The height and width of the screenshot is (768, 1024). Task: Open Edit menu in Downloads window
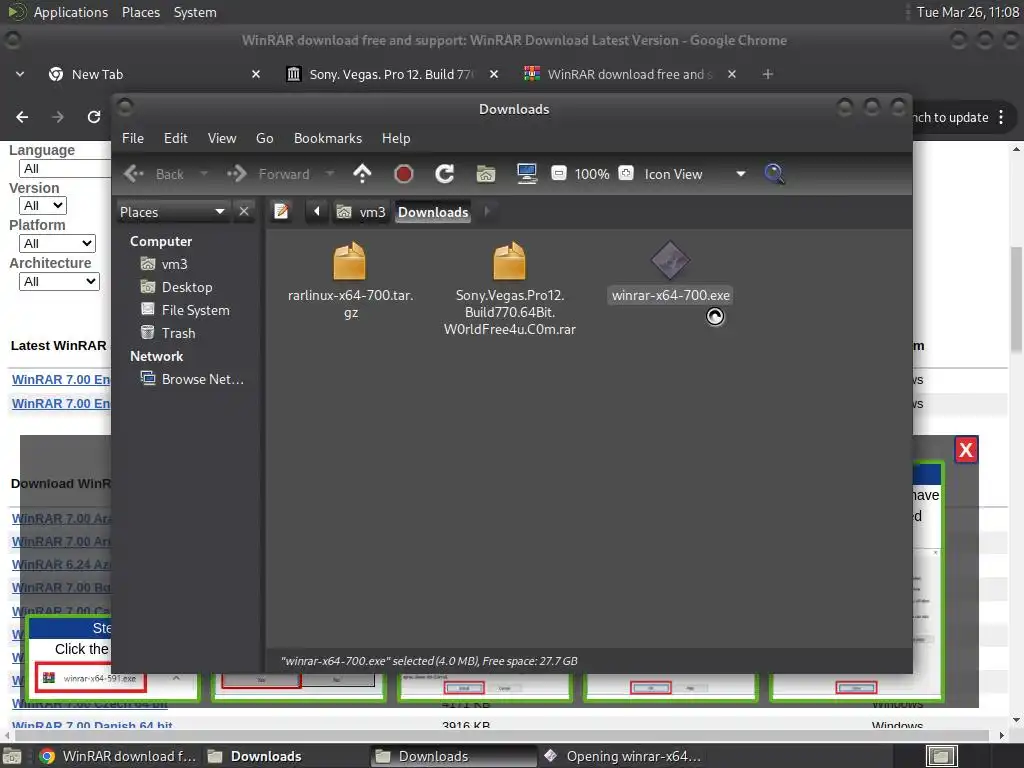pos(176,138)
